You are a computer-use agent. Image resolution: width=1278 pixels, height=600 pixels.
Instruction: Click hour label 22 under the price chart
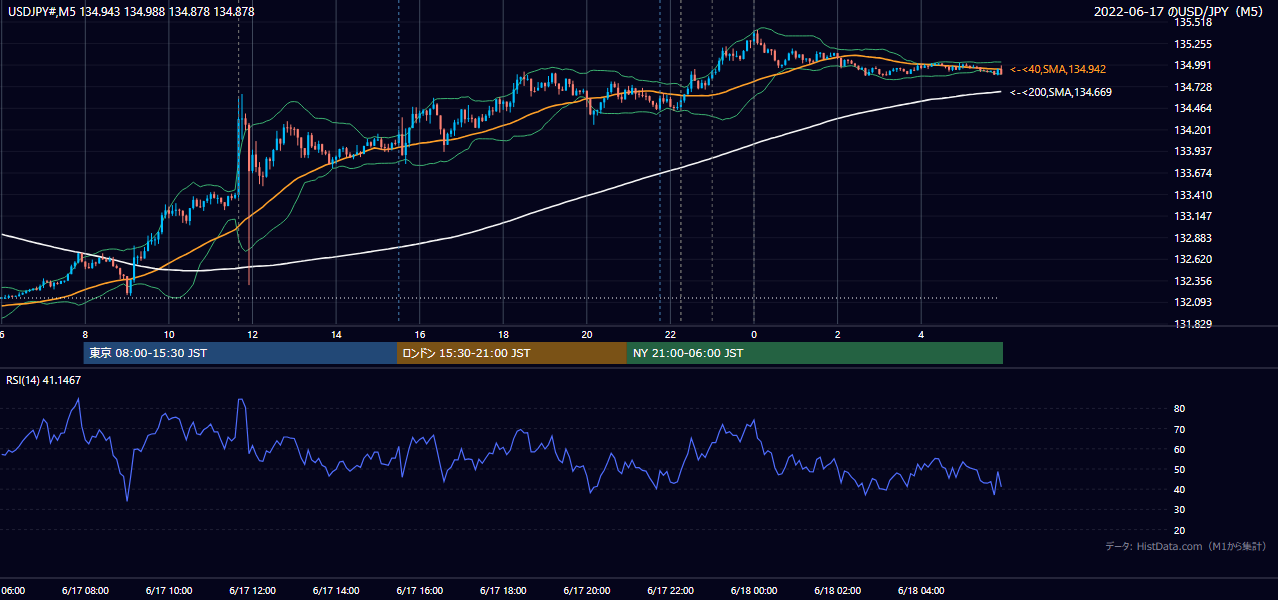[671, 334]
